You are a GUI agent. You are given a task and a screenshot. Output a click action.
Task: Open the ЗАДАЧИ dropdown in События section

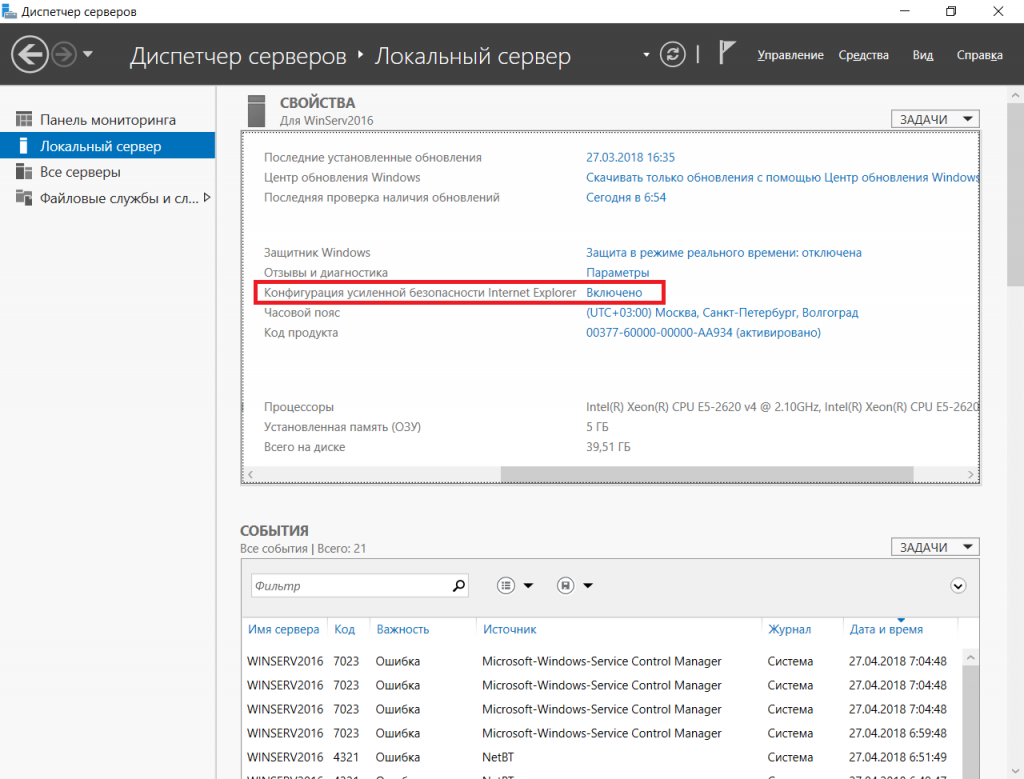[x=934, y=547]
